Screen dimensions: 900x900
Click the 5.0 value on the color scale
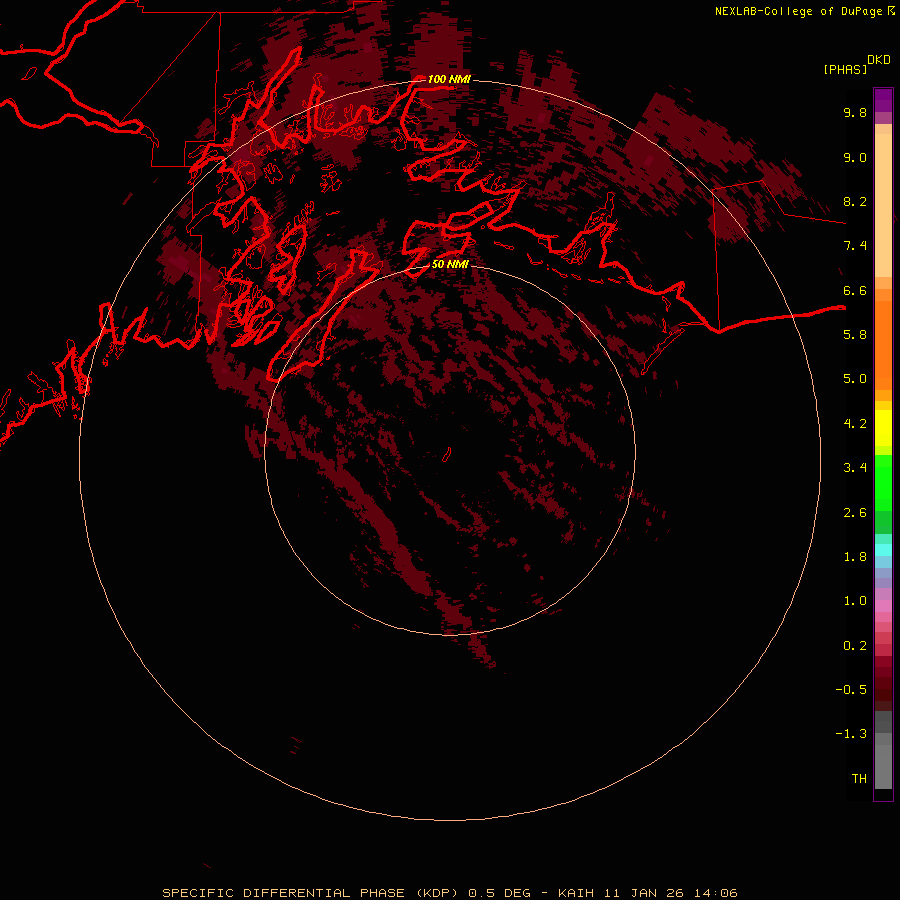[x=855, y=379]
